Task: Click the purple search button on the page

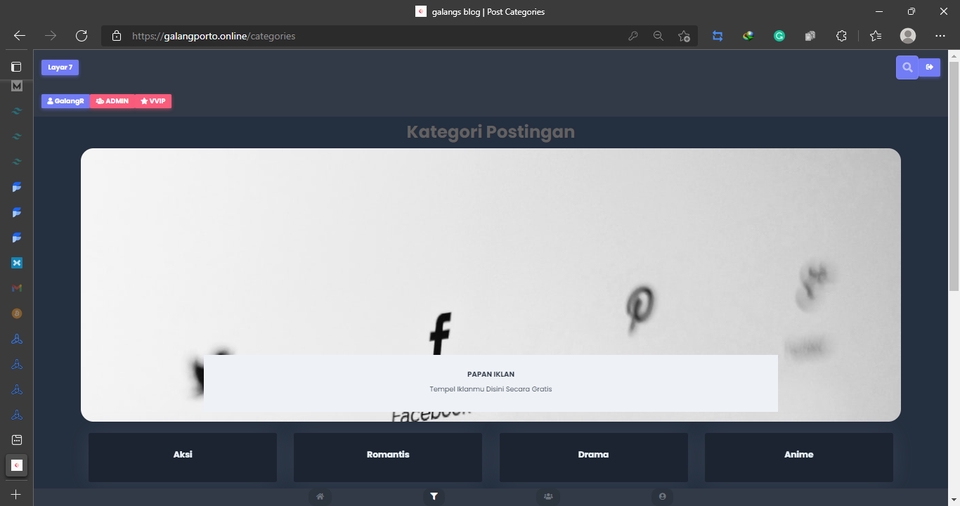Action: [907, 67]
